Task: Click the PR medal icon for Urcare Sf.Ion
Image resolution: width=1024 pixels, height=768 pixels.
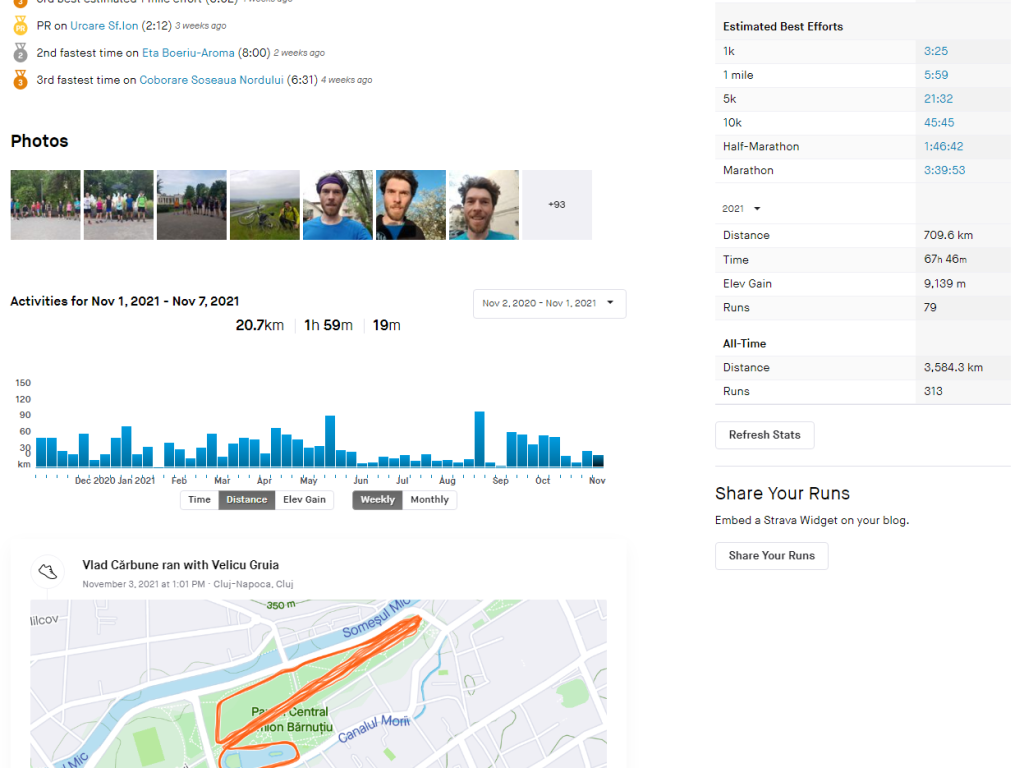Action: (20, 25)
